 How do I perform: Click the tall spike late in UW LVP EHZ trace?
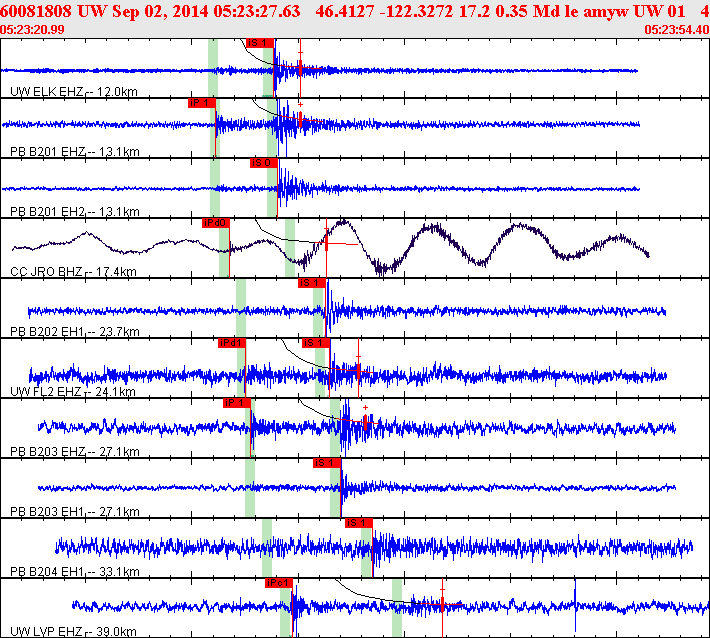[x=575, y=605]
